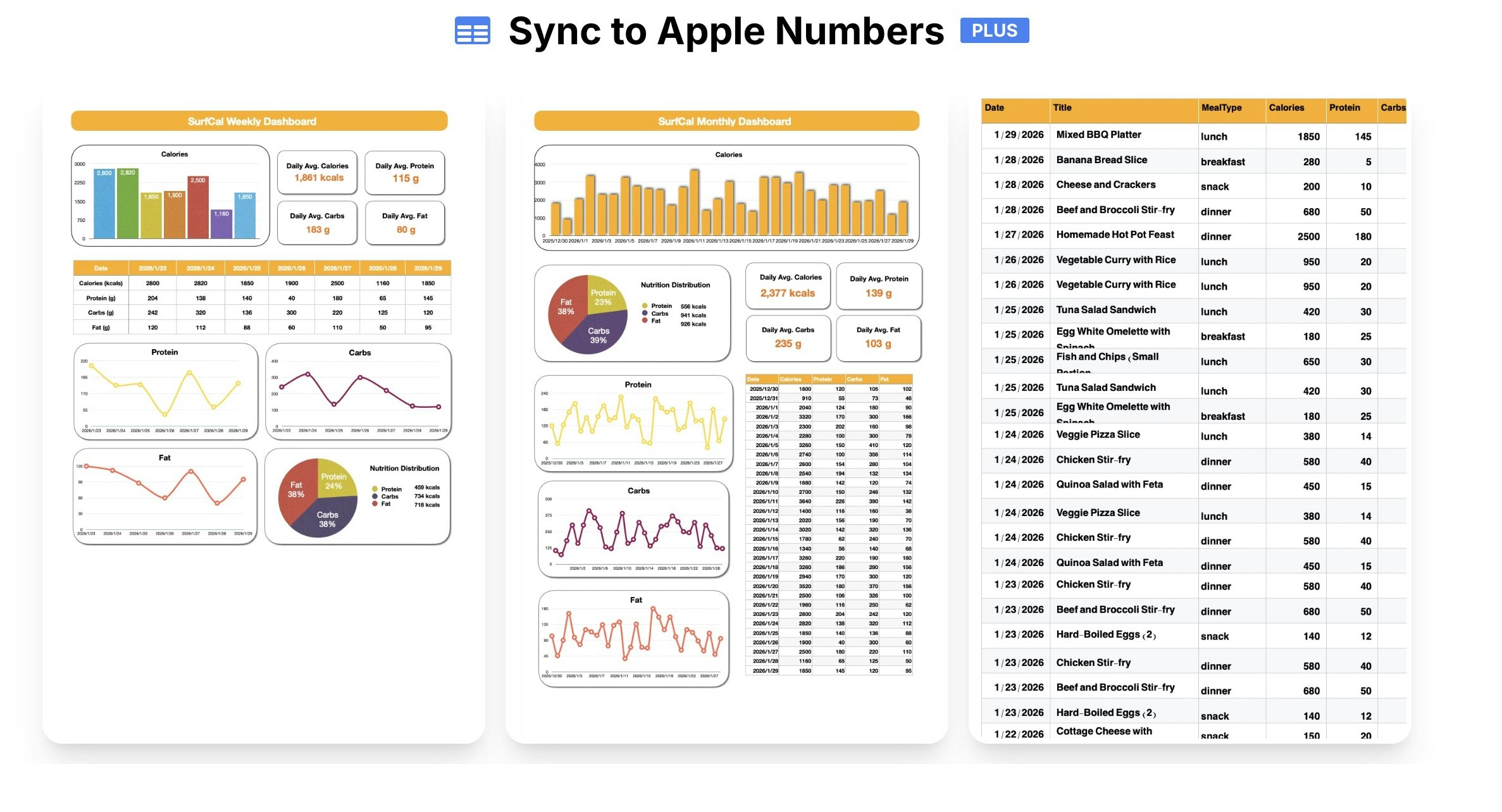The image size is (1502, 812).
Task: Select the MealType column header
Action: point(1221,108)
